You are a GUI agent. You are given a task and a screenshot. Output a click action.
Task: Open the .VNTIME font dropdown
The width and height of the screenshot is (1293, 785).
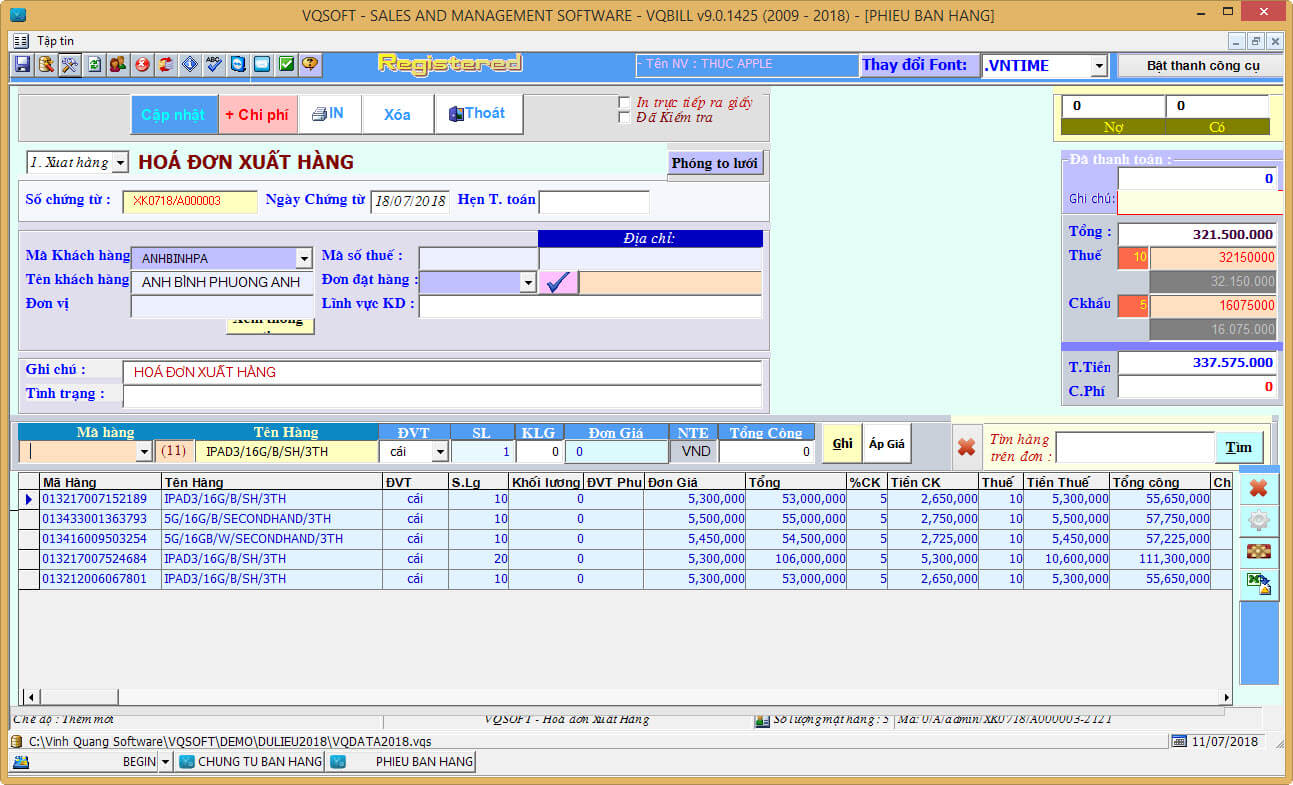click(1099, 66)
